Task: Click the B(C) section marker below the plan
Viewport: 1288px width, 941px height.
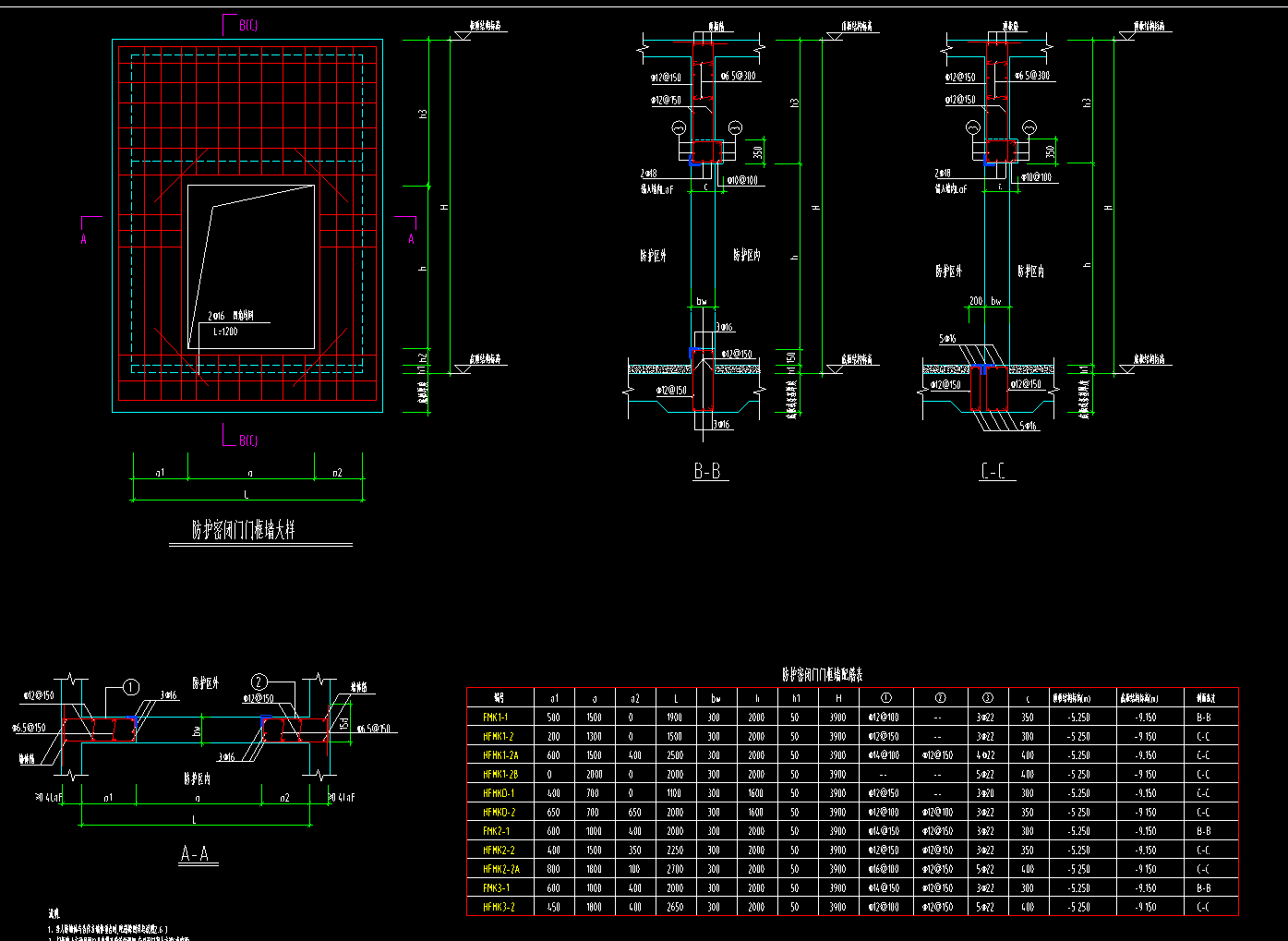Action: (247, 441)
